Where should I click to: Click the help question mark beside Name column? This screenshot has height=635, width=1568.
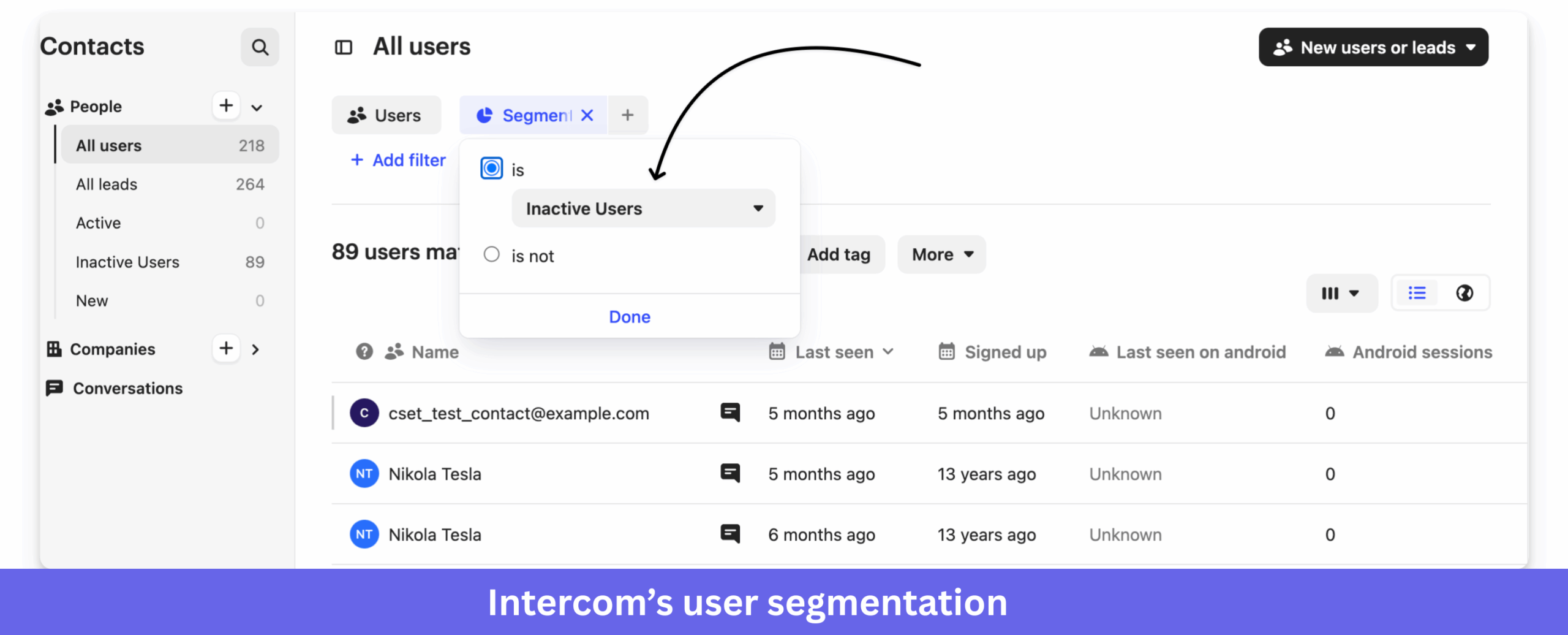[364, 351]
